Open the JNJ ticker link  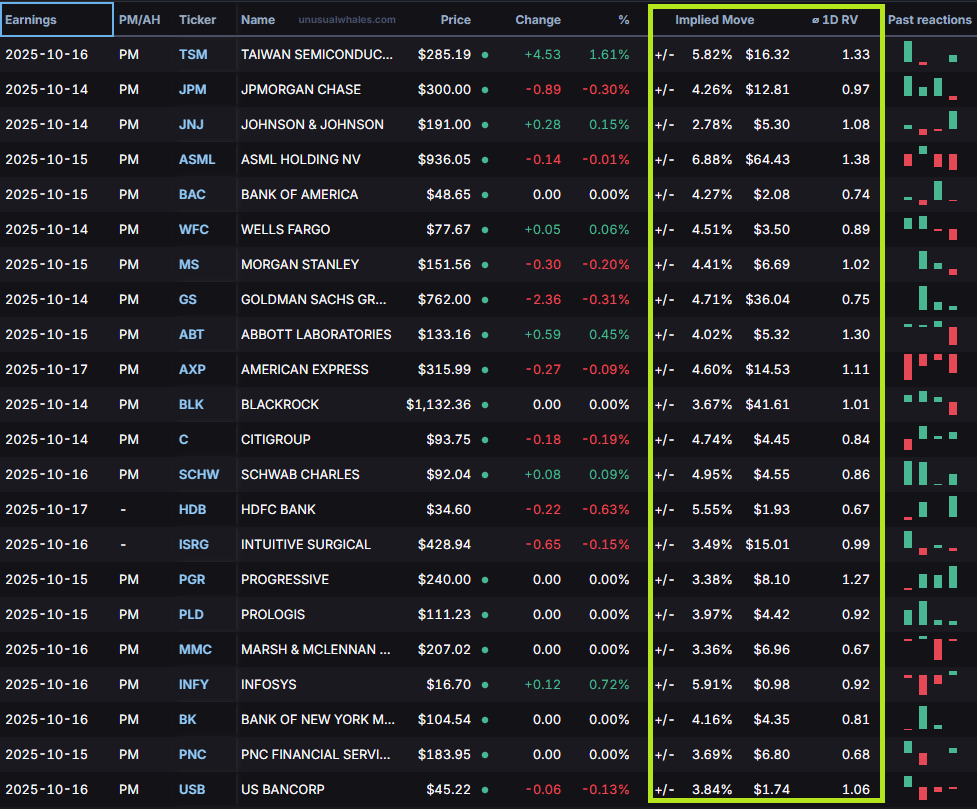pos(191,124)
